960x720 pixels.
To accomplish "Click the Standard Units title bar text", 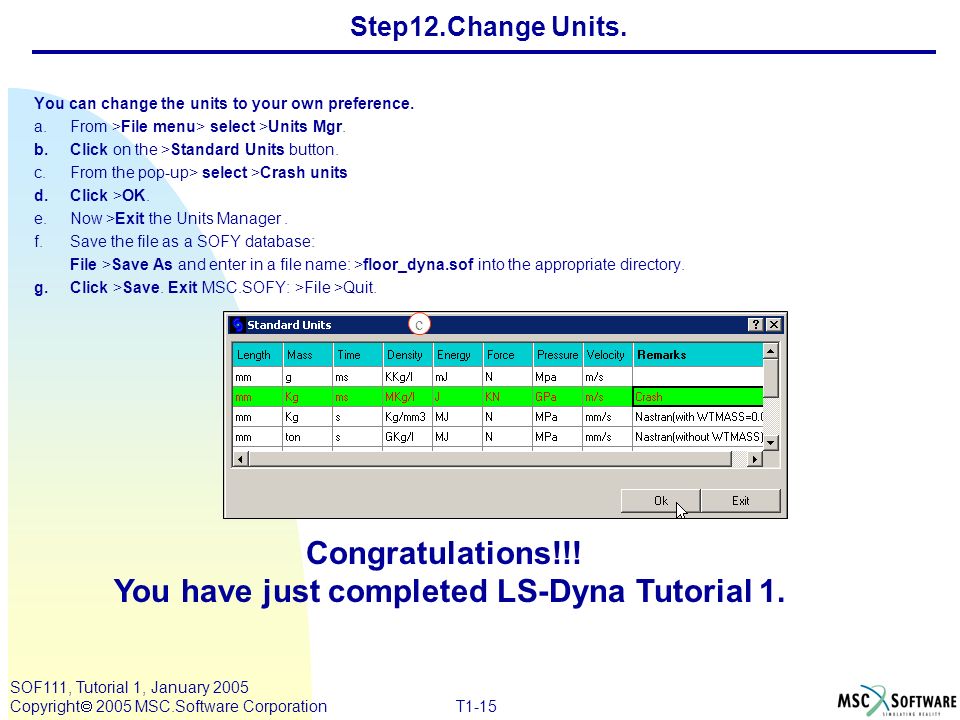I will 289,325.
